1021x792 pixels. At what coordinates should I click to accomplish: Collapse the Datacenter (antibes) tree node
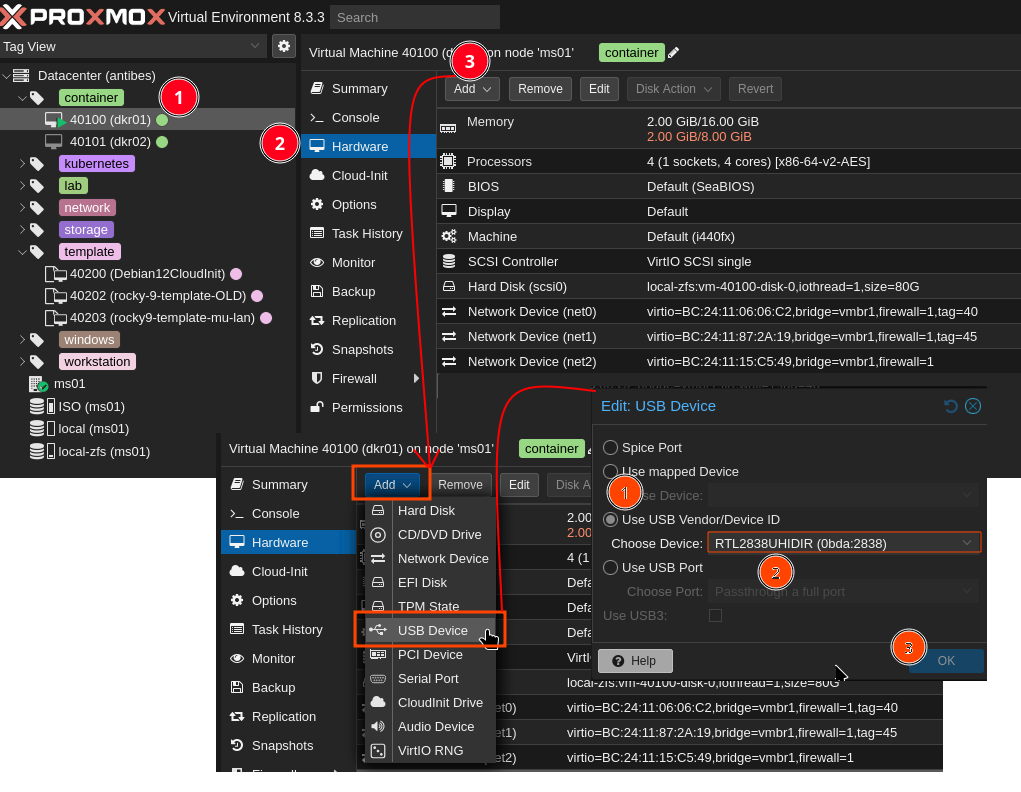point(6,76)
